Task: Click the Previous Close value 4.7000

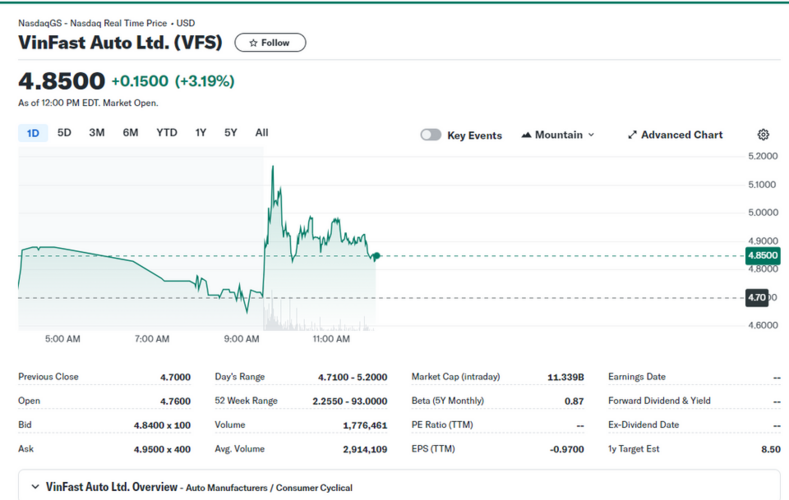Action: tap(175, 377)
